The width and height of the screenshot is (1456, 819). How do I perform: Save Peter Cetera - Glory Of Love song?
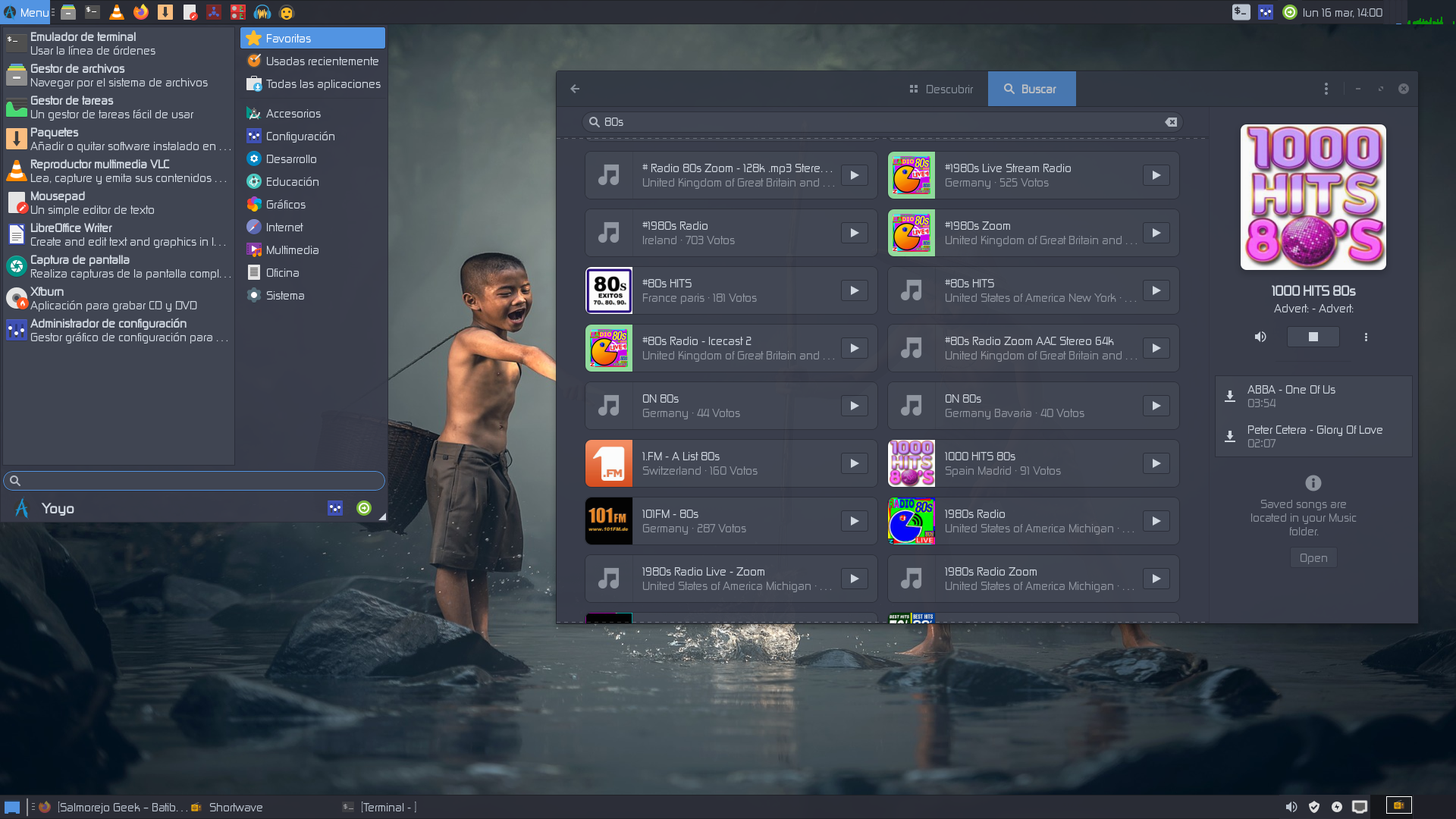(1230, 436)
